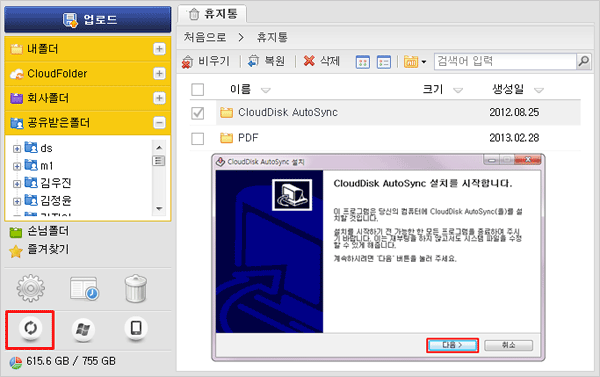This screenshot has height=377, width=600.
Task: Open the Windows client download icon
Action: pos(83,329)
